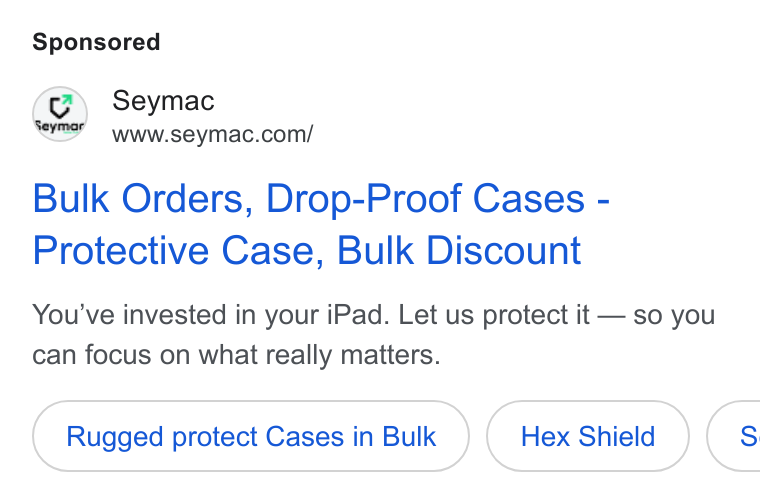Click the partially visible chip beside Hex Shield
760x504 pixels.
pyautogui.click(x=734, y=436)
